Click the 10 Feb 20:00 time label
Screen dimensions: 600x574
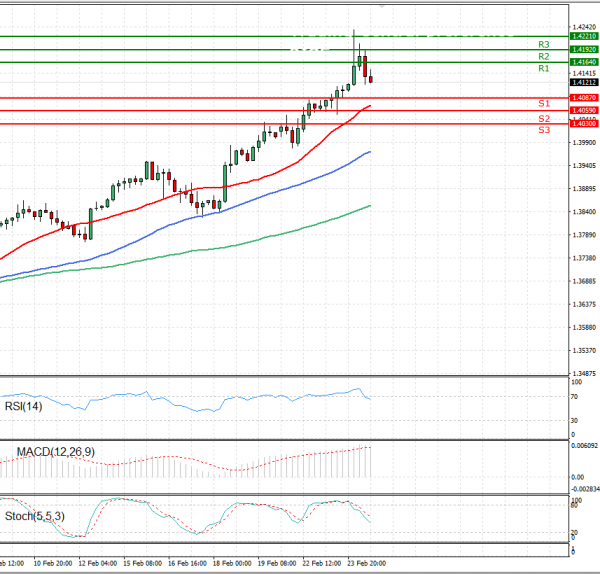[x=53, y=563]
